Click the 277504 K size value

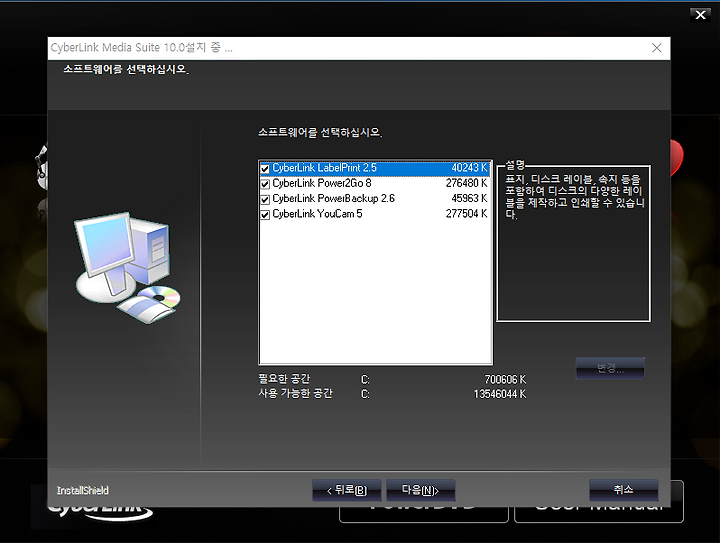point(467,213)
